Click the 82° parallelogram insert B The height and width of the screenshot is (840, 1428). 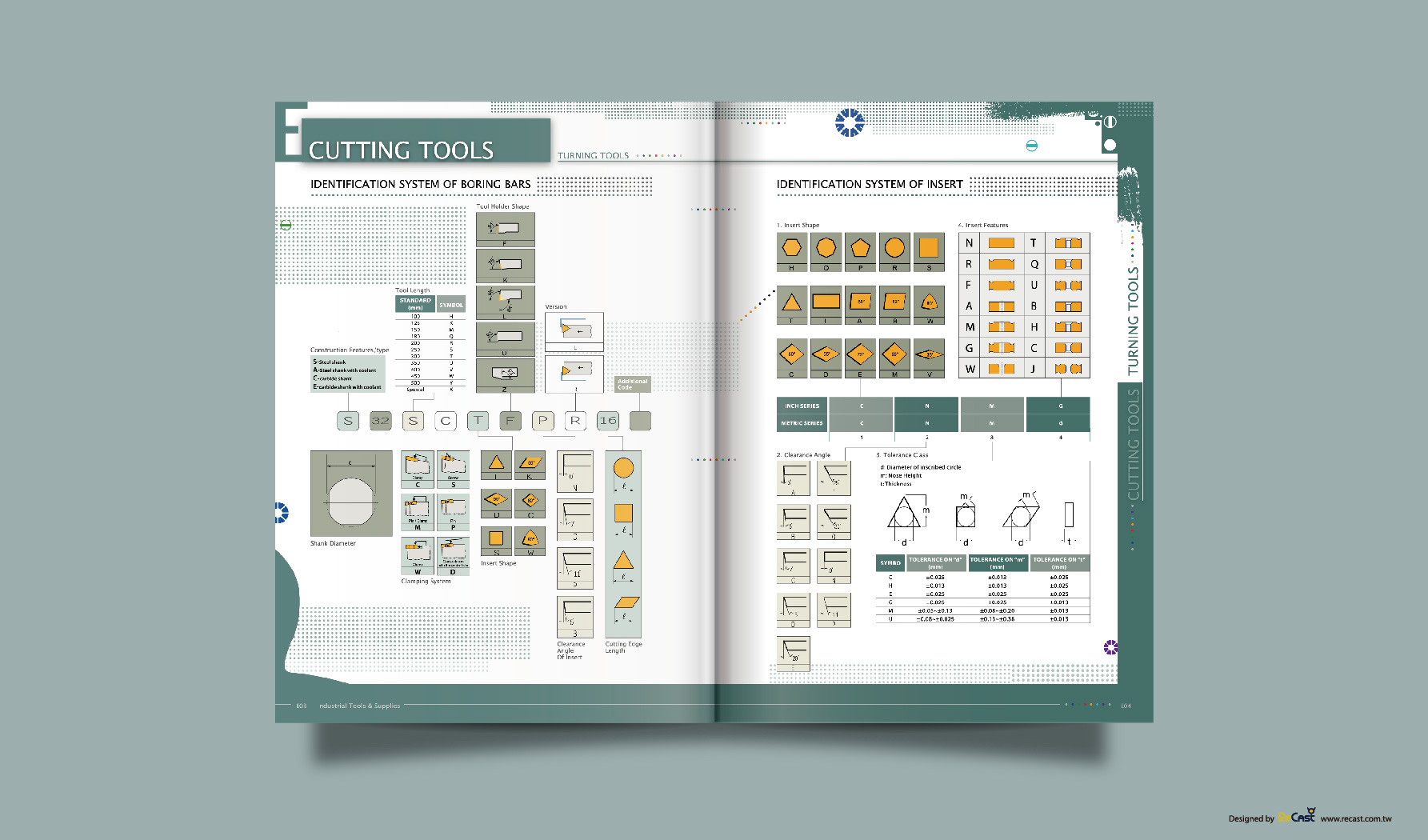894,305
